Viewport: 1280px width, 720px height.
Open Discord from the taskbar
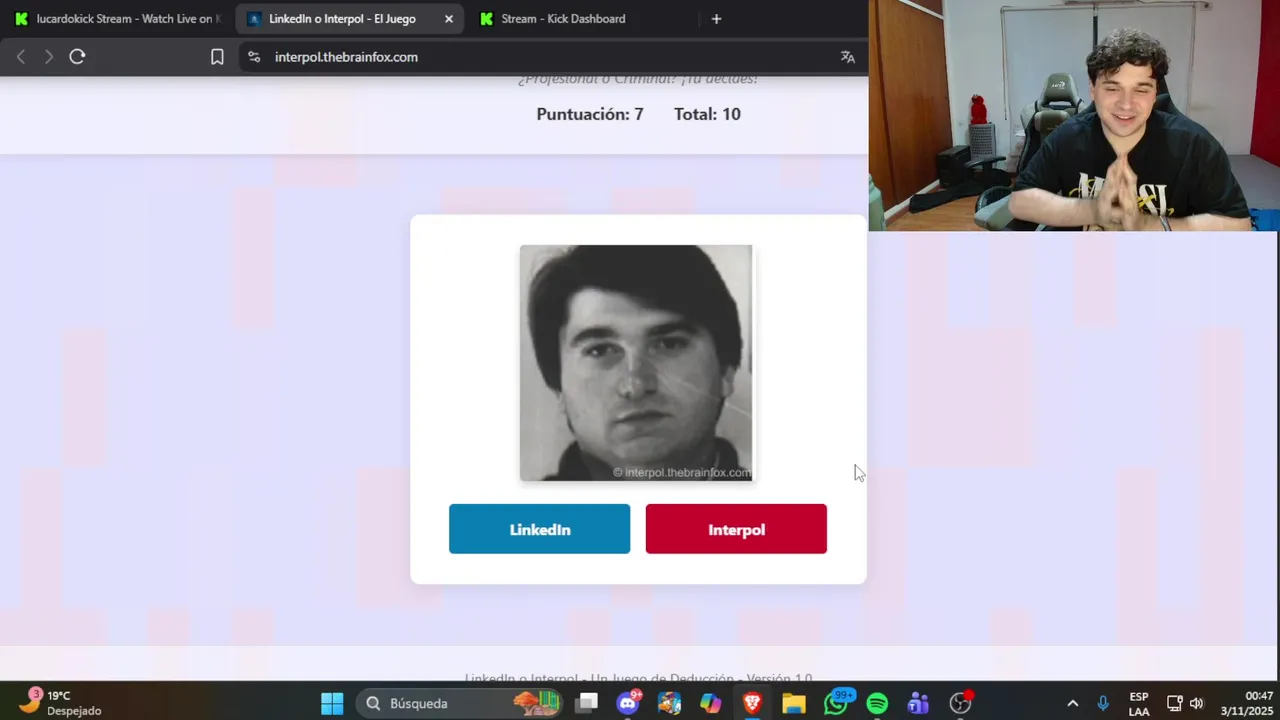pos(629,703)
